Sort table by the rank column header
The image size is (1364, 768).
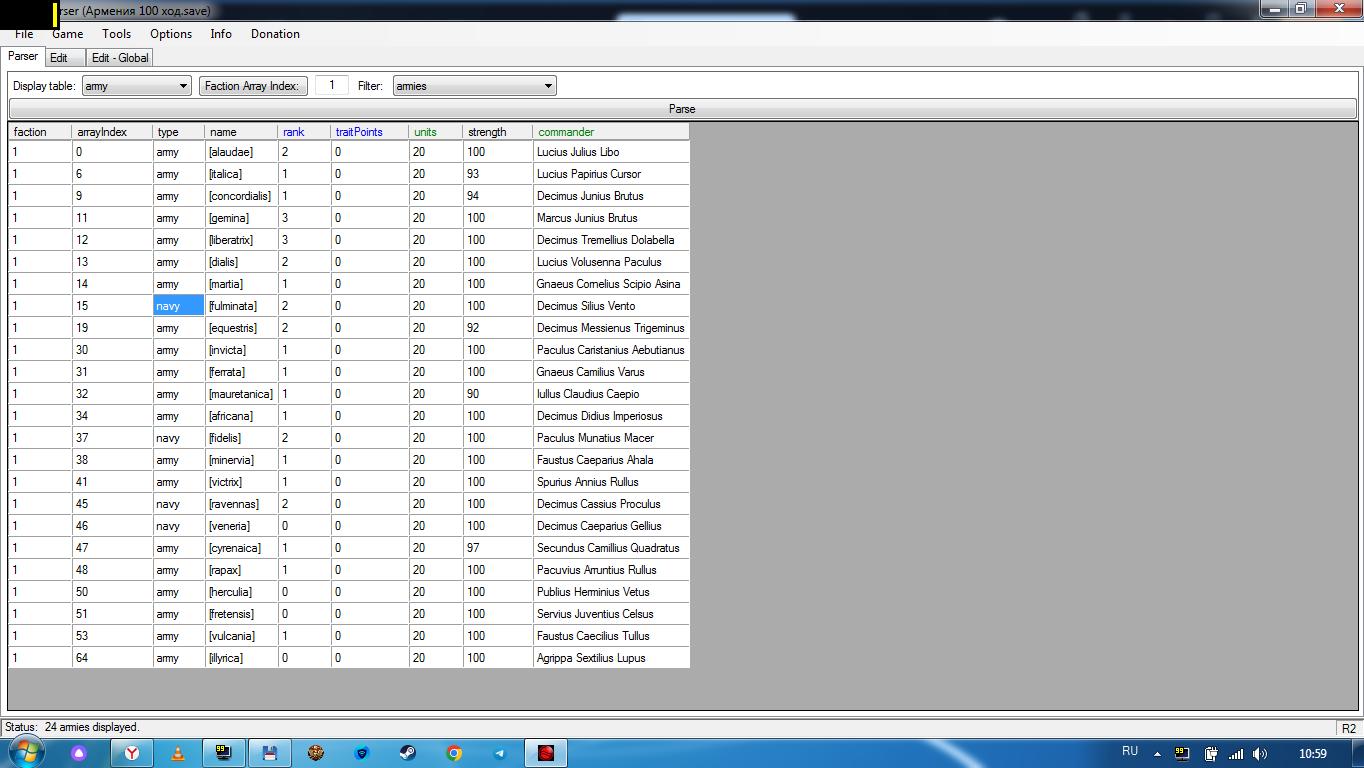tap(304, 132)
